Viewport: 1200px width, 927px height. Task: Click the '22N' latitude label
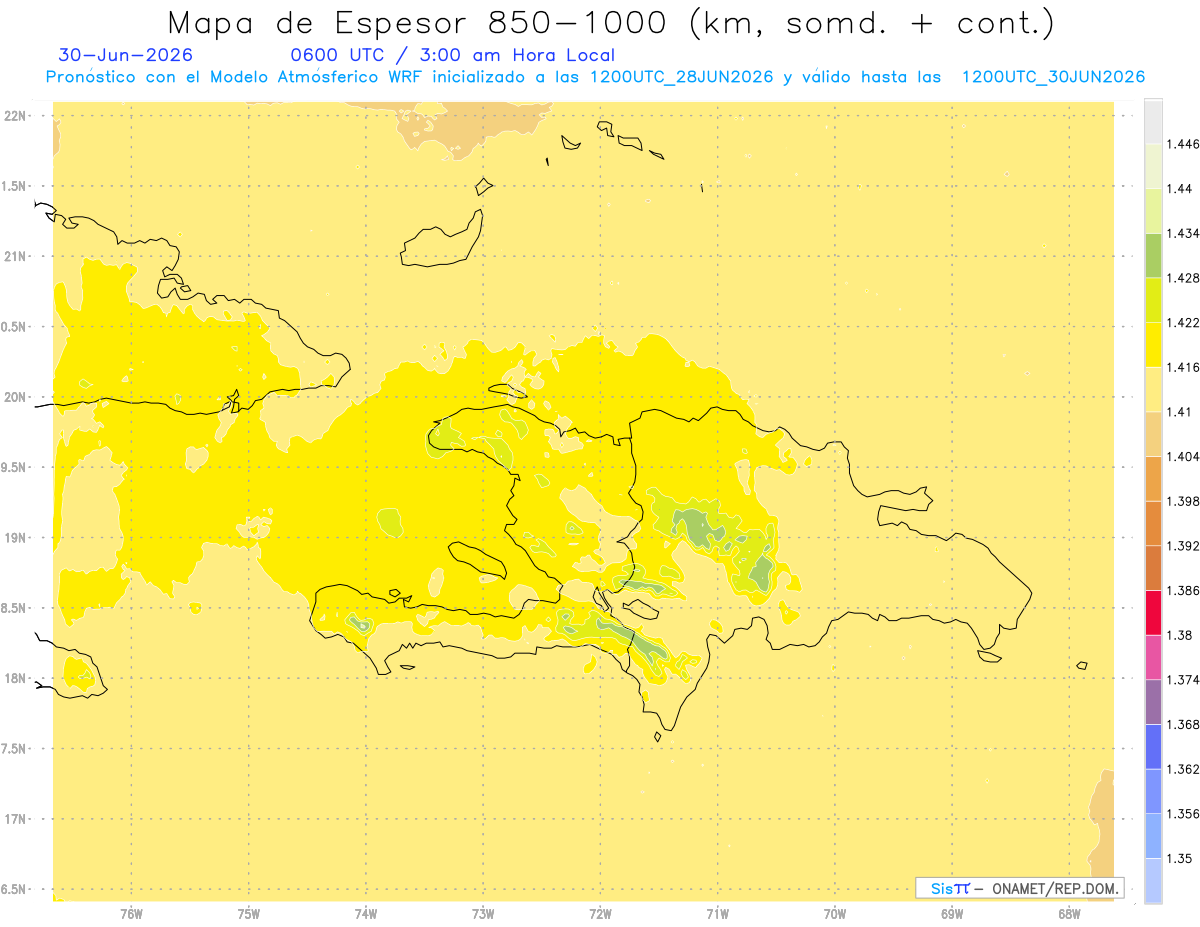[15, 116]
